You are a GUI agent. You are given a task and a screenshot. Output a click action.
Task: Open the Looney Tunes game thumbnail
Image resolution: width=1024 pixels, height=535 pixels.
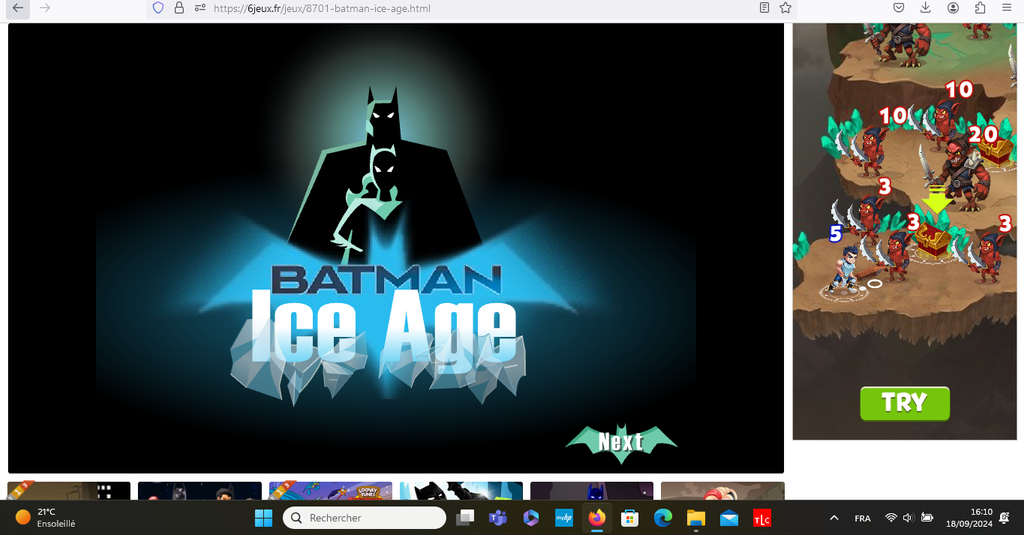330,491
